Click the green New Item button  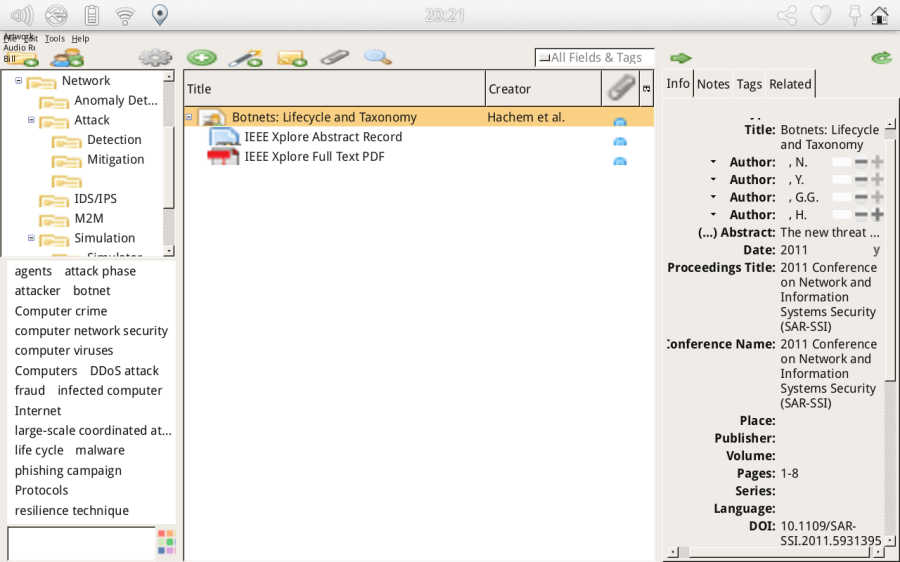201,58
